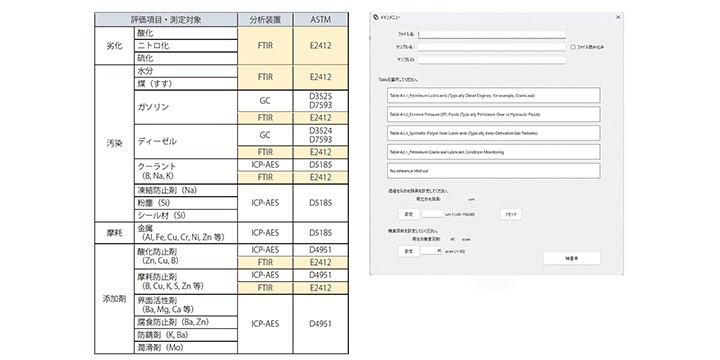Viewport: 720px width, 360px height.
Task: Click the path-length um value input field
Action: pos(433,214)
